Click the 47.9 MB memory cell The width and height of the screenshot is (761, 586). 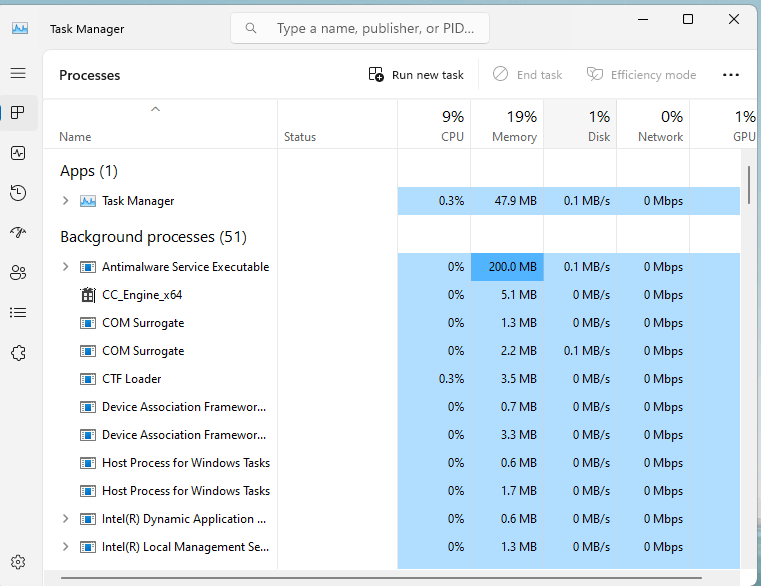[507, 201]
